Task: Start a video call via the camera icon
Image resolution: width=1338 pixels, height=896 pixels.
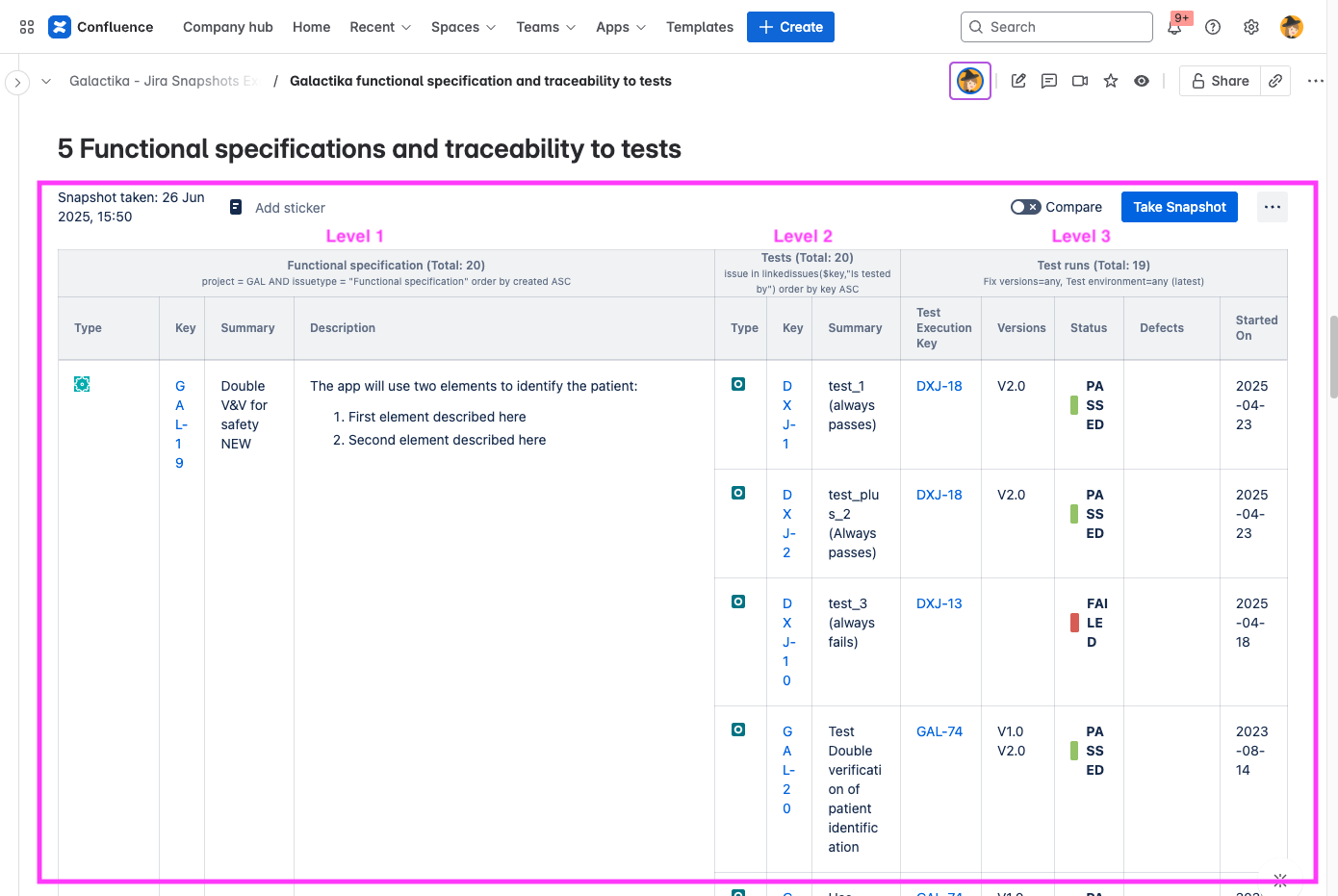Action: 1079,81
